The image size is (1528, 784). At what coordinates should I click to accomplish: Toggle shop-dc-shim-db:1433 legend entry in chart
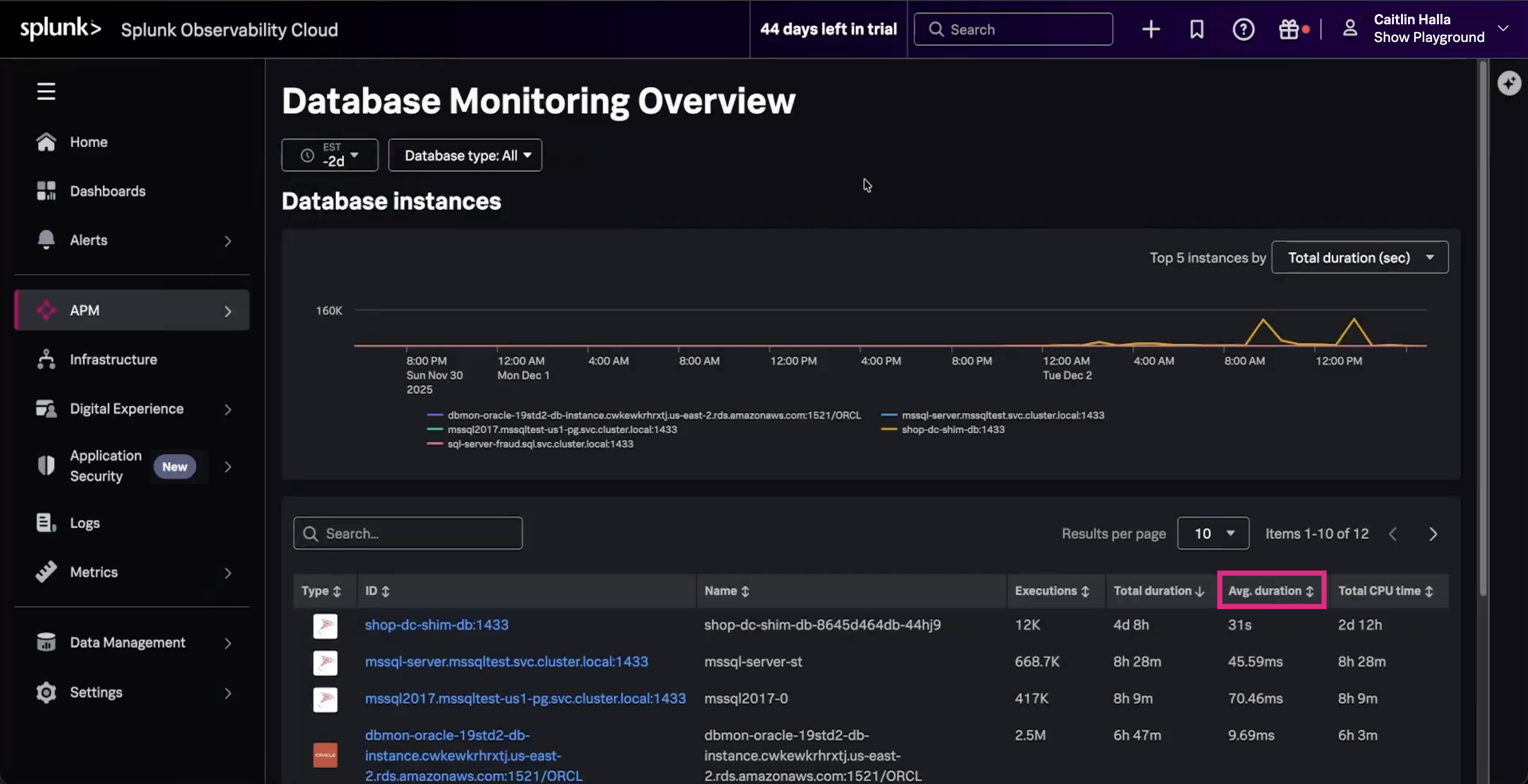click(x=943, y=429)
